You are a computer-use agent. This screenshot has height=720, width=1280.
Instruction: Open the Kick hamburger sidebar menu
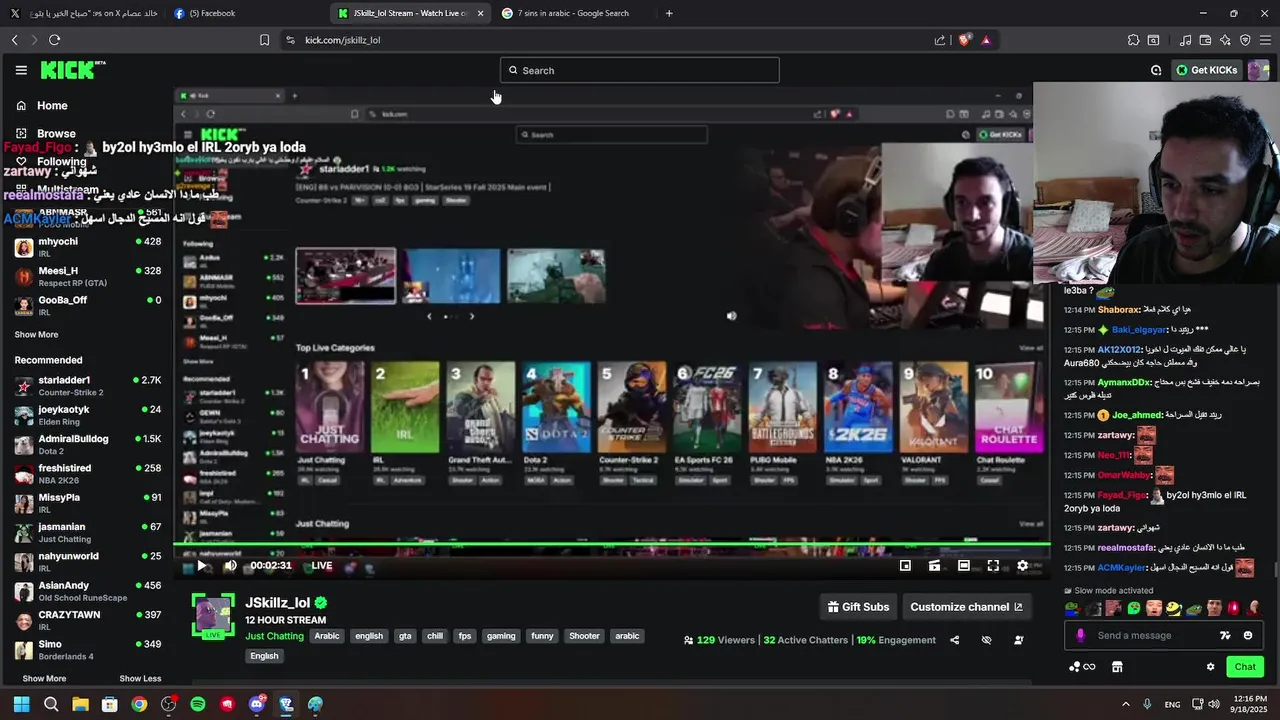[x=21, y=70]
